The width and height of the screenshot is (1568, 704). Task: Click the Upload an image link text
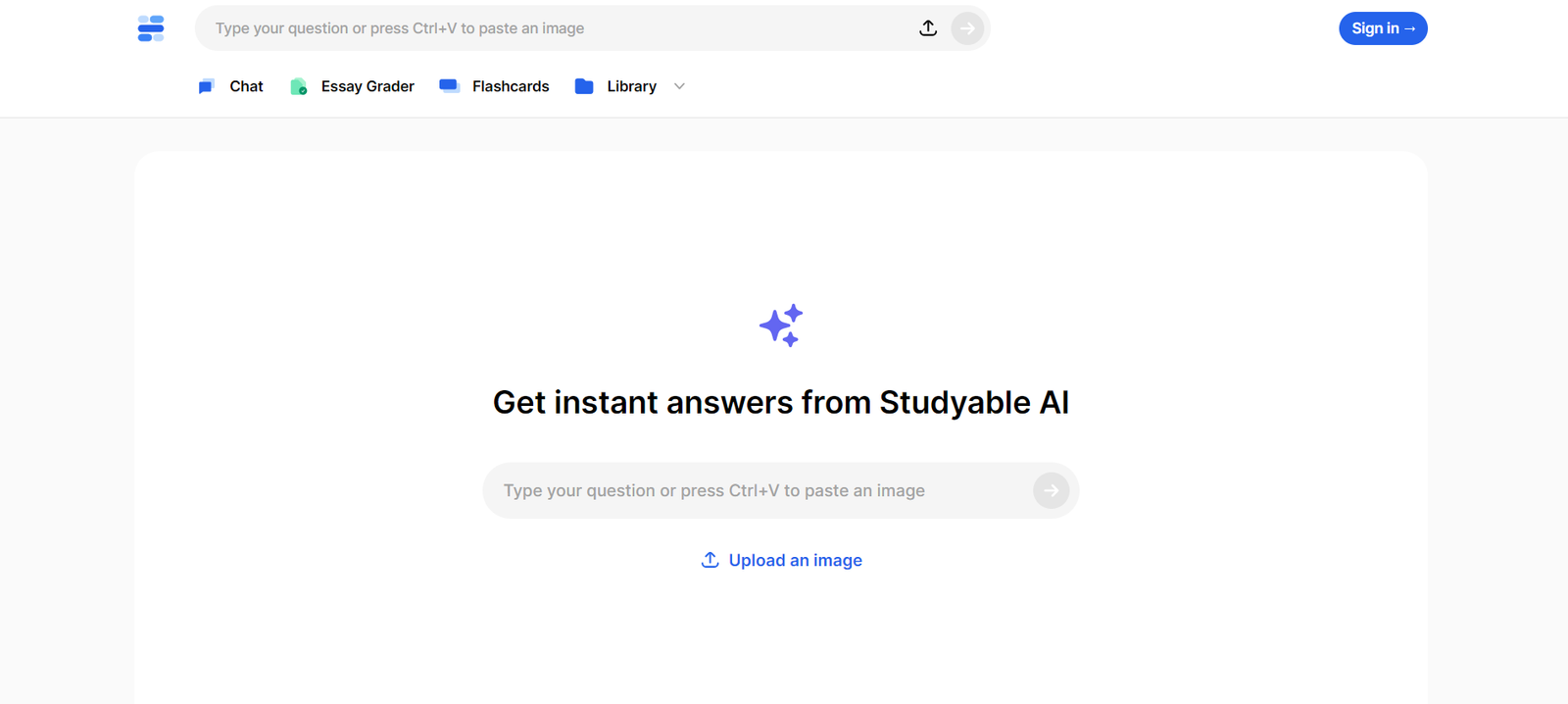click(795, 560)
